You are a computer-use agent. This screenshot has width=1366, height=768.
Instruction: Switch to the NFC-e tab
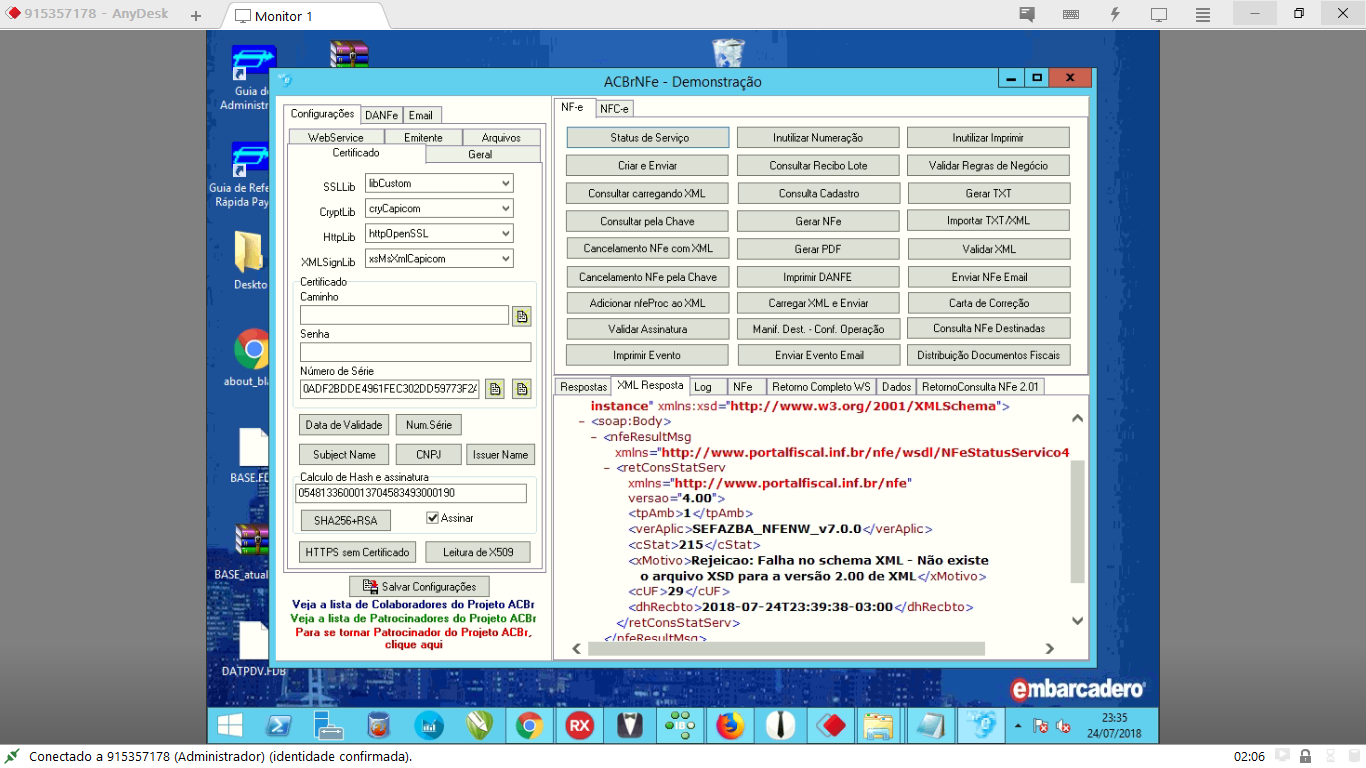[x=615, y=109]
